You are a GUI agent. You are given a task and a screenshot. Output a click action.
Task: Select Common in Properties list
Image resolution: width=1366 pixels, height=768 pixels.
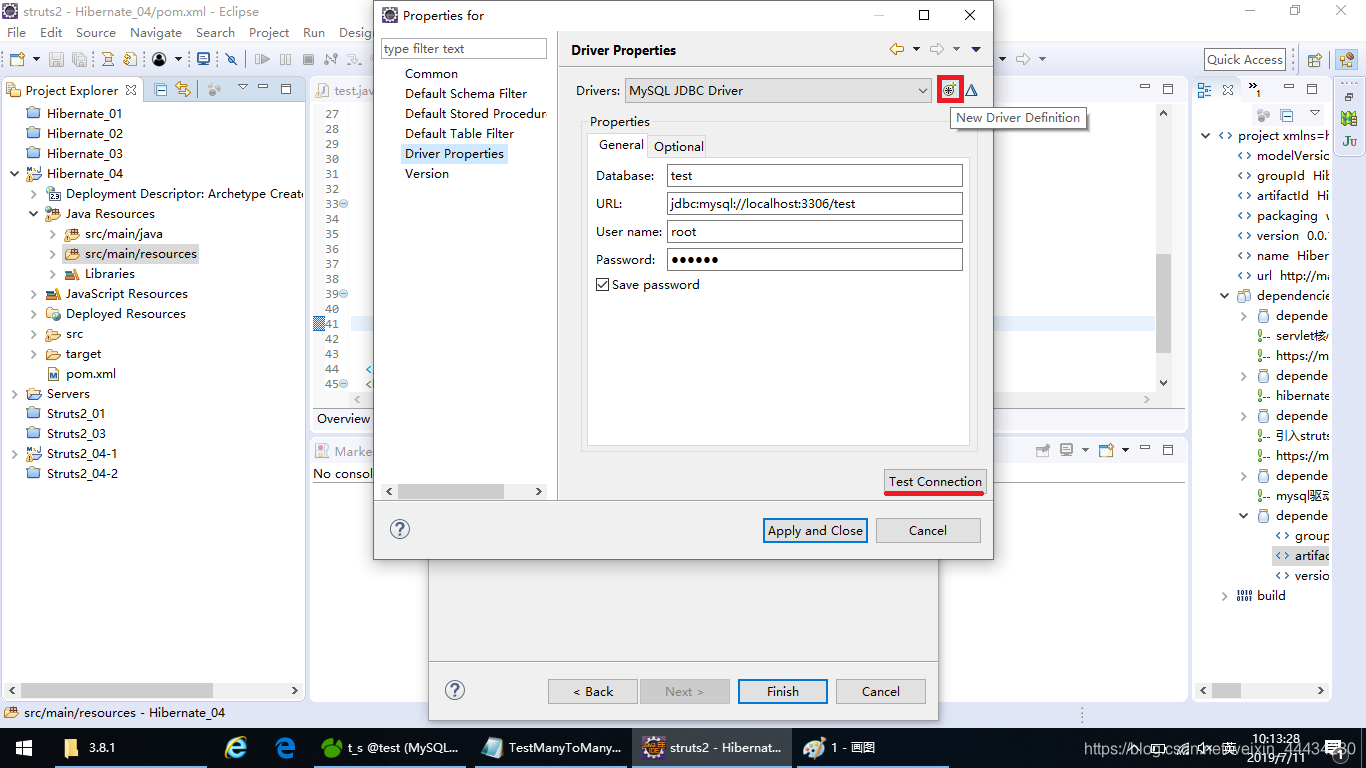click(431, 74)
